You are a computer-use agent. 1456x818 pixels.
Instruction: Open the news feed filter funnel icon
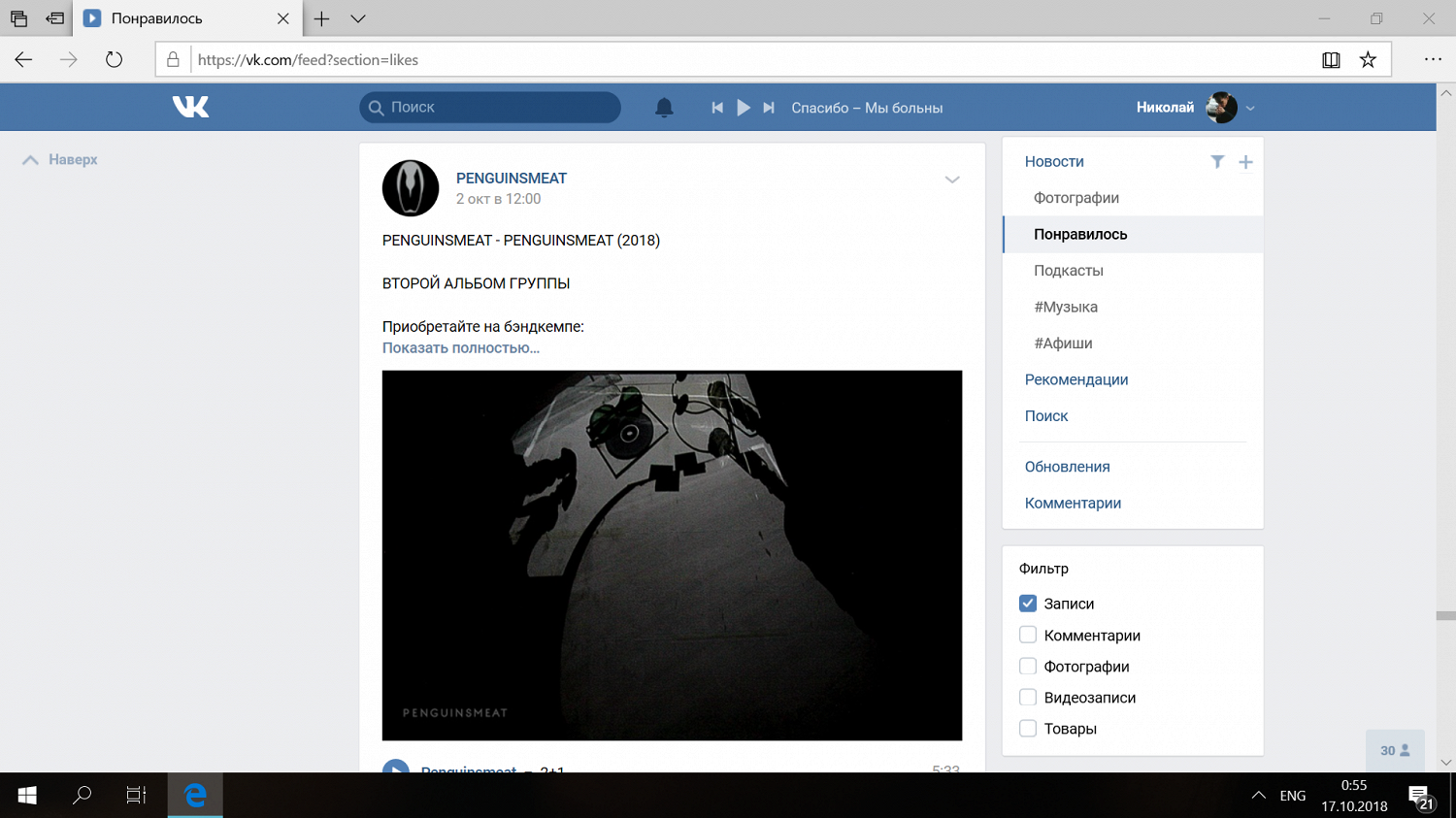(1217, 162)
